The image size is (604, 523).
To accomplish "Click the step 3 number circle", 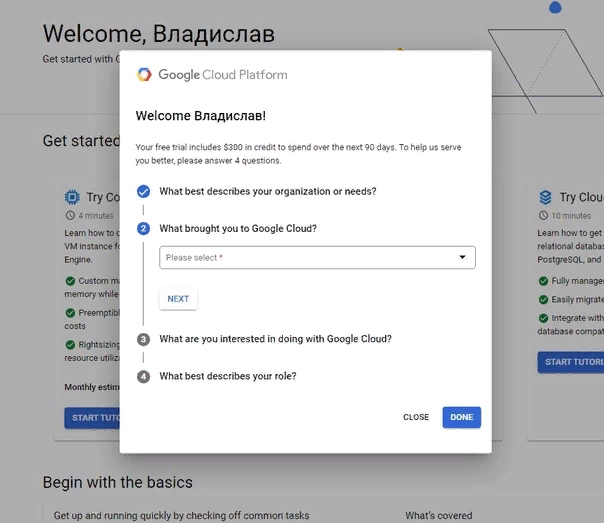I will [x=143, y=339].
